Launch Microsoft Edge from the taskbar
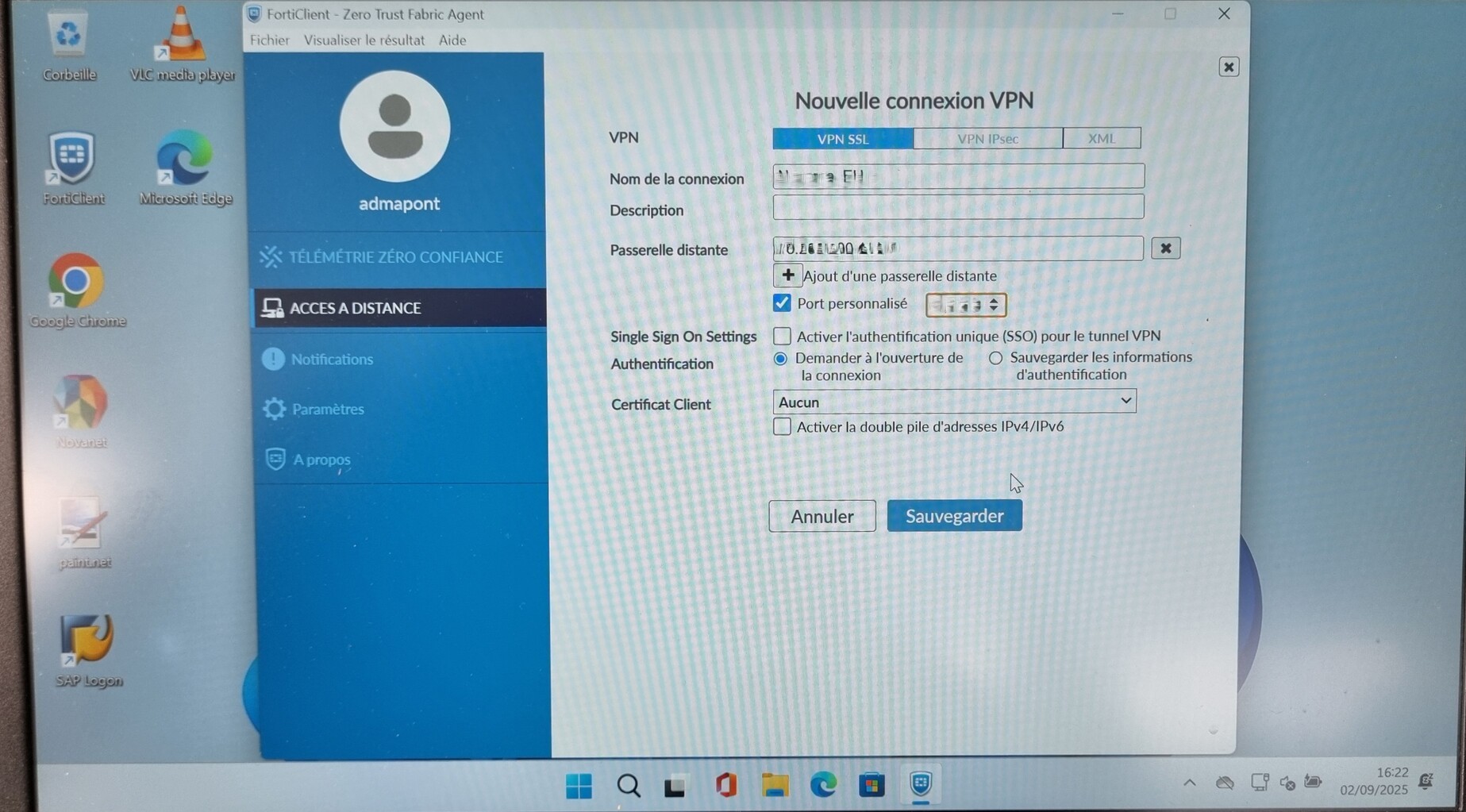 click(x=823, y=785)
